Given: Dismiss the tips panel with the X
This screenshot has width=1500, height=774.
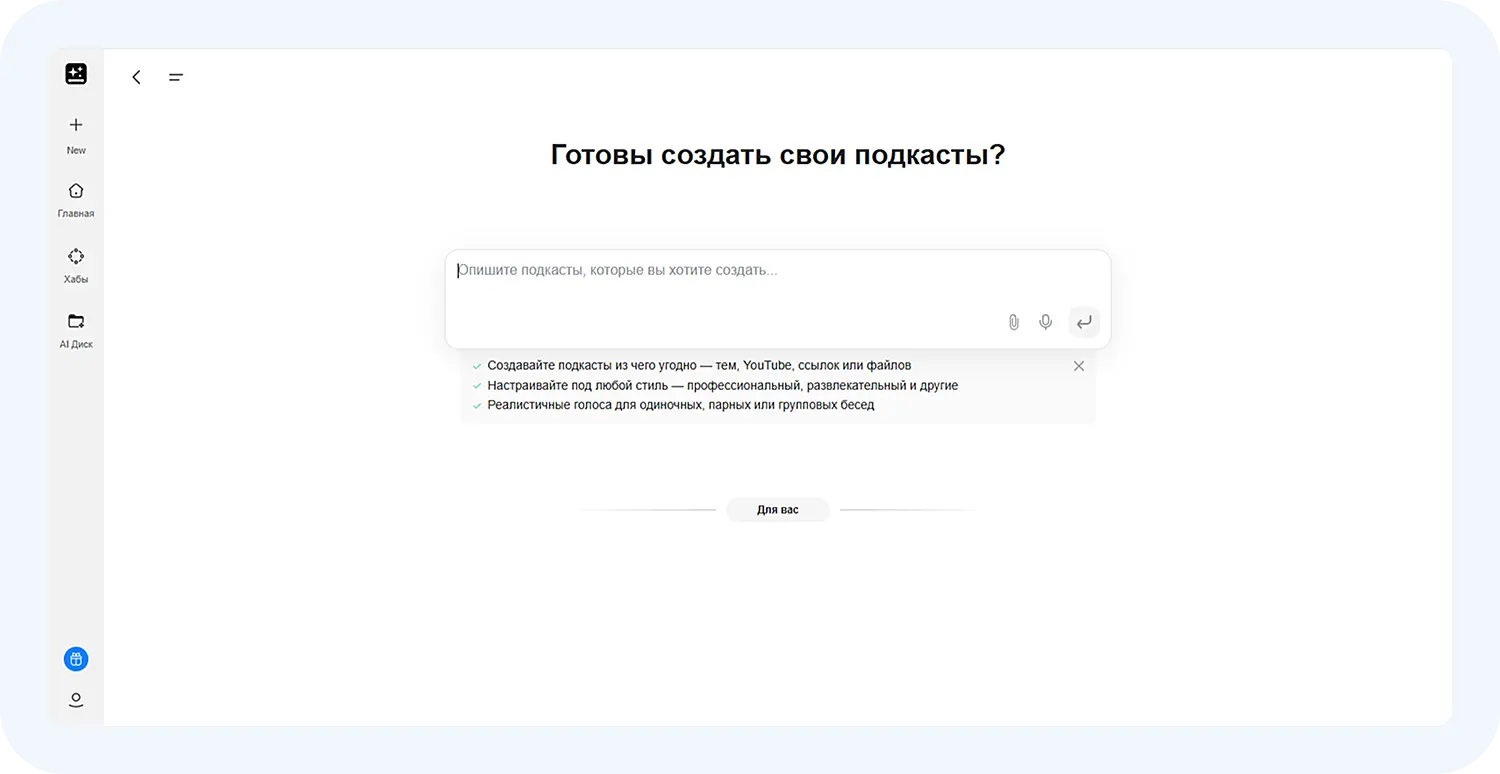Looking at the screenshot, I should click(1078, 366).
